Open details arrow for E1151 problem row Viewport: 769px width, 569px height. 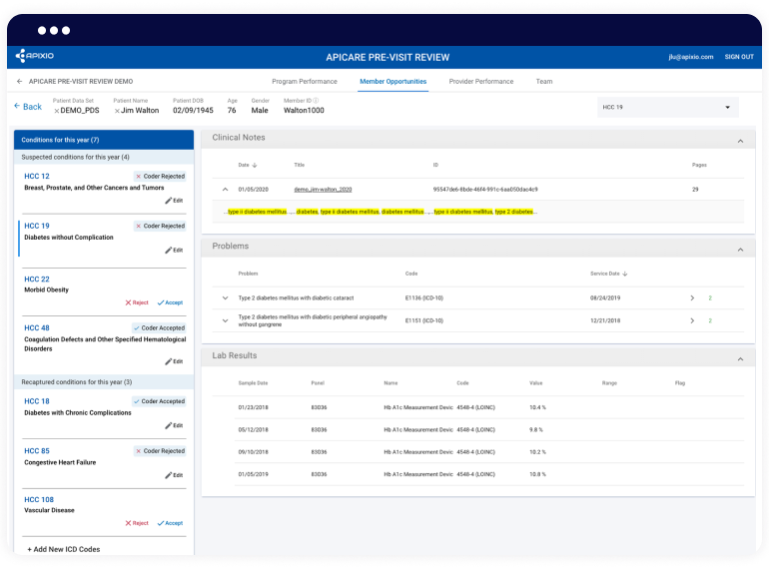pos(692,320)
